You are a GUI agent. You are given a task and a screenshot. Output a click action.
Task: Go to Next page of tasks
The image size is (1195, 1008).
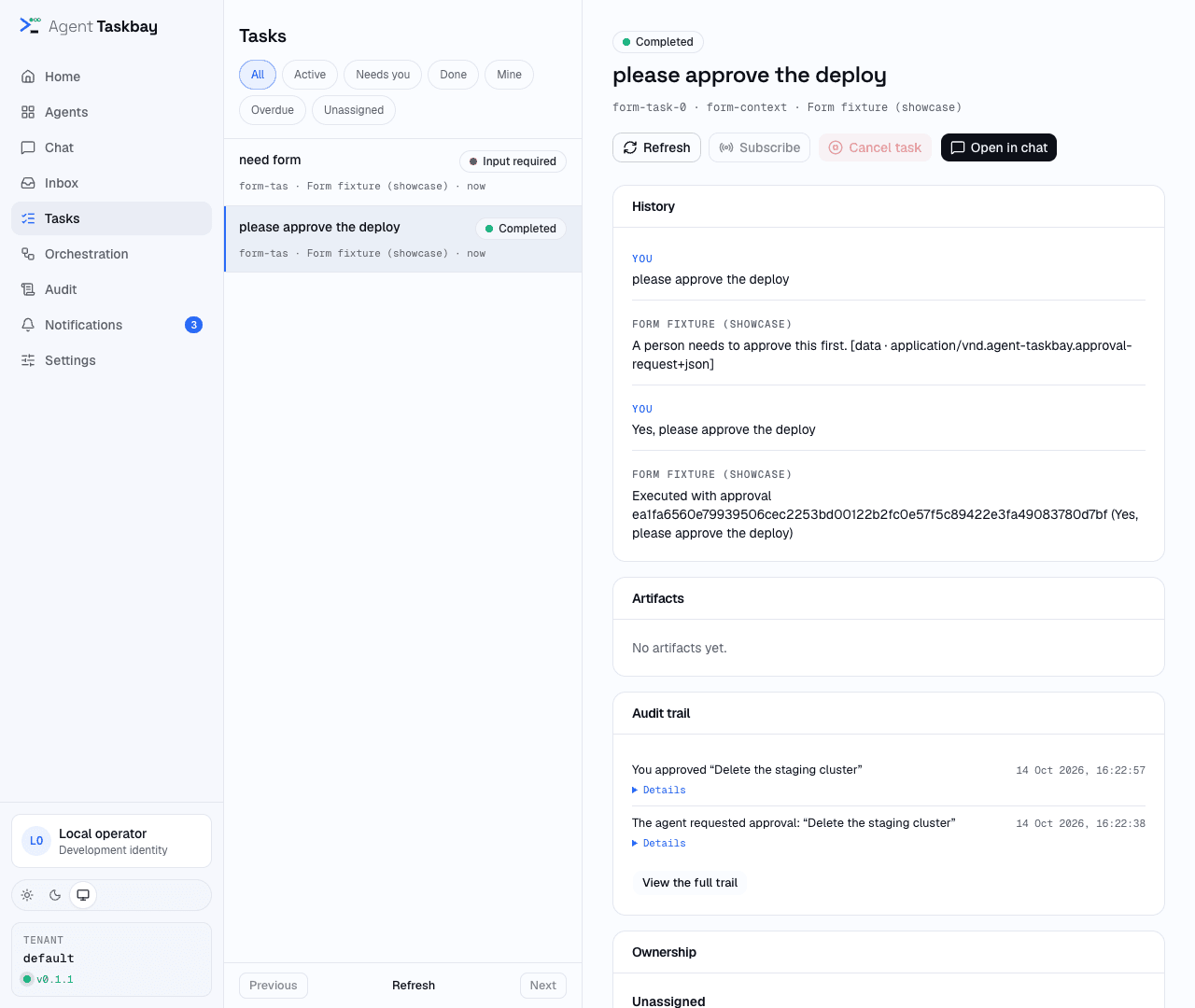click(x=543, y=986)
